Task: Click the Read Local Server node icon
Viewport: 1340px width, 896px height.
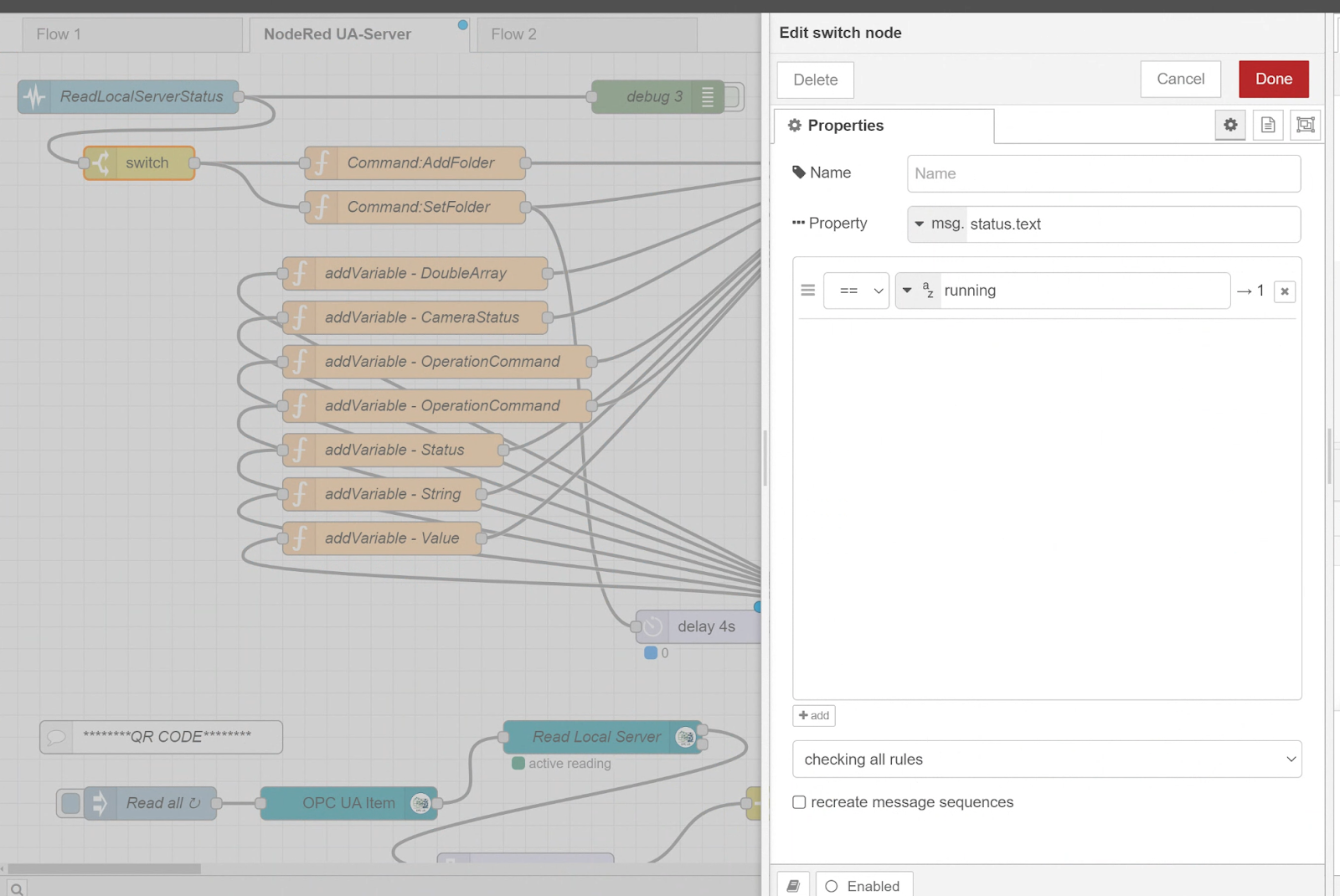Action: click(x=686, y=737)
